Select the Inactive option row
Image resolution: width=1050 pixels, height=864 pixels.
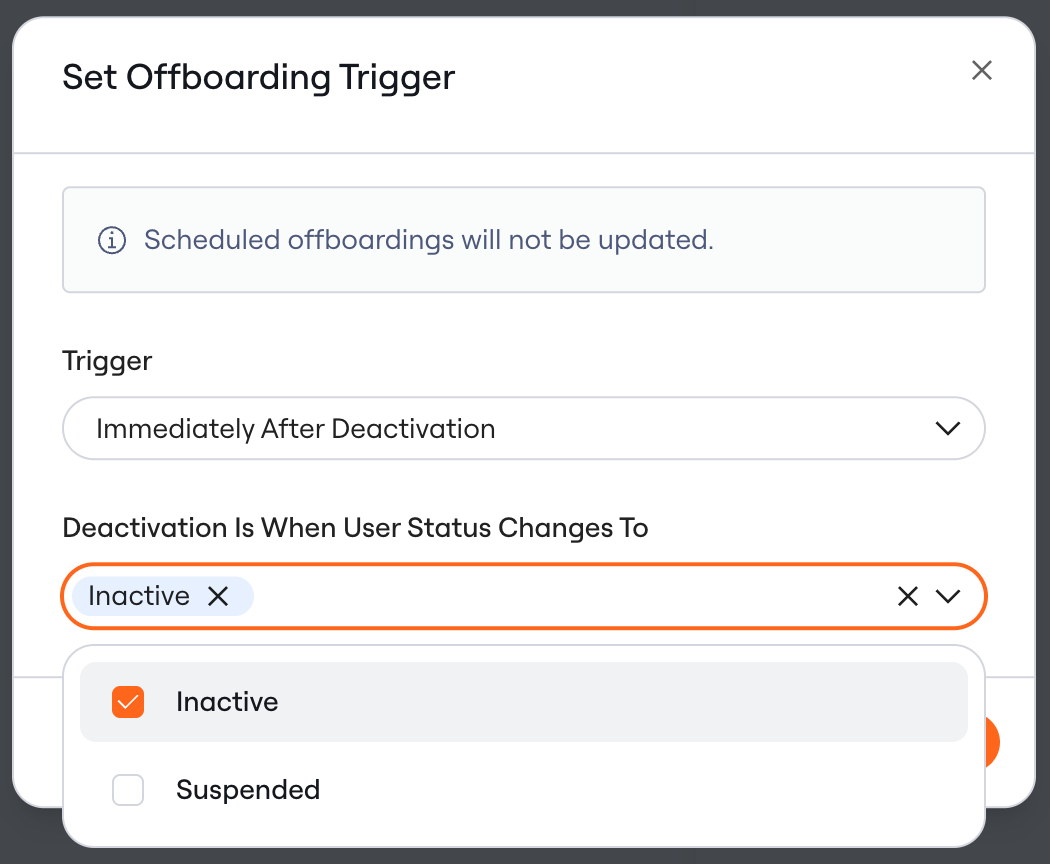click(524, 702)
